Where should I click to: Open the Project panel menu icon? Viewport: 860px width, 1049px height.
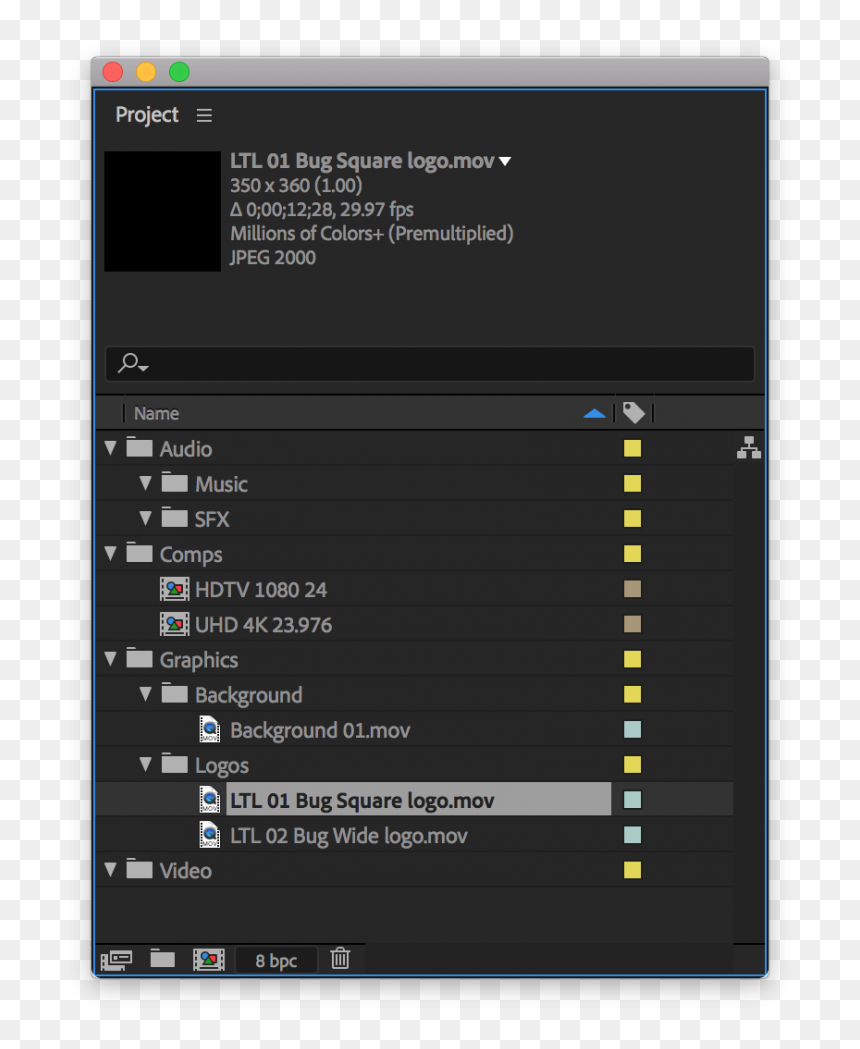click(204, 115)
